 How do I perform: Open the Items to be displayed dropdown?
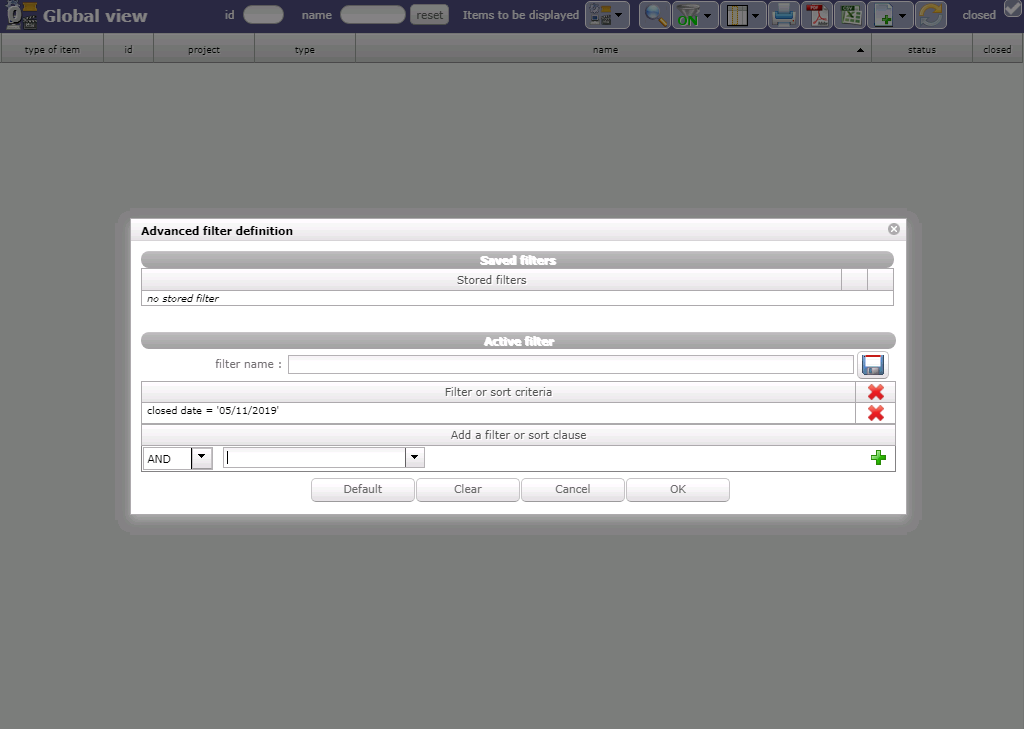click(607, 15)
